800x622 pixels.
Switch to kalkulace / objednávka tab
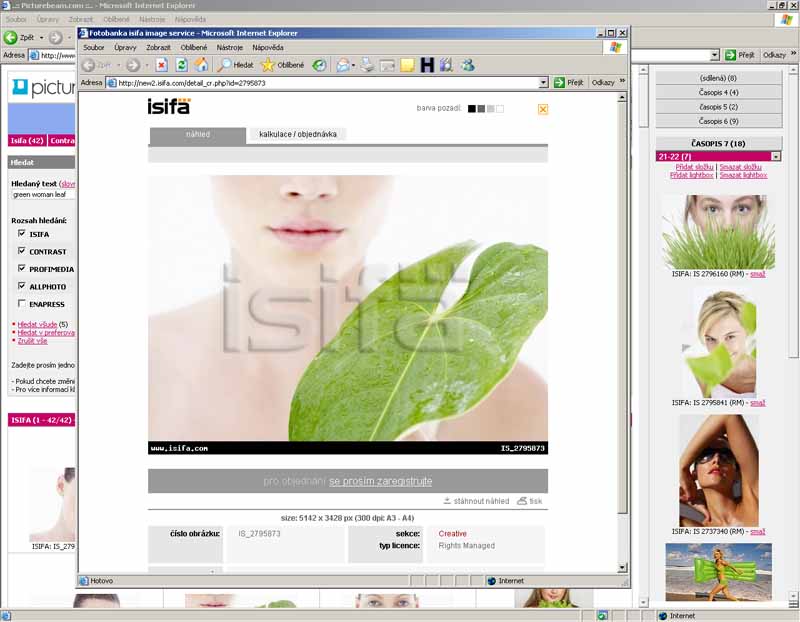pos(297,134)
